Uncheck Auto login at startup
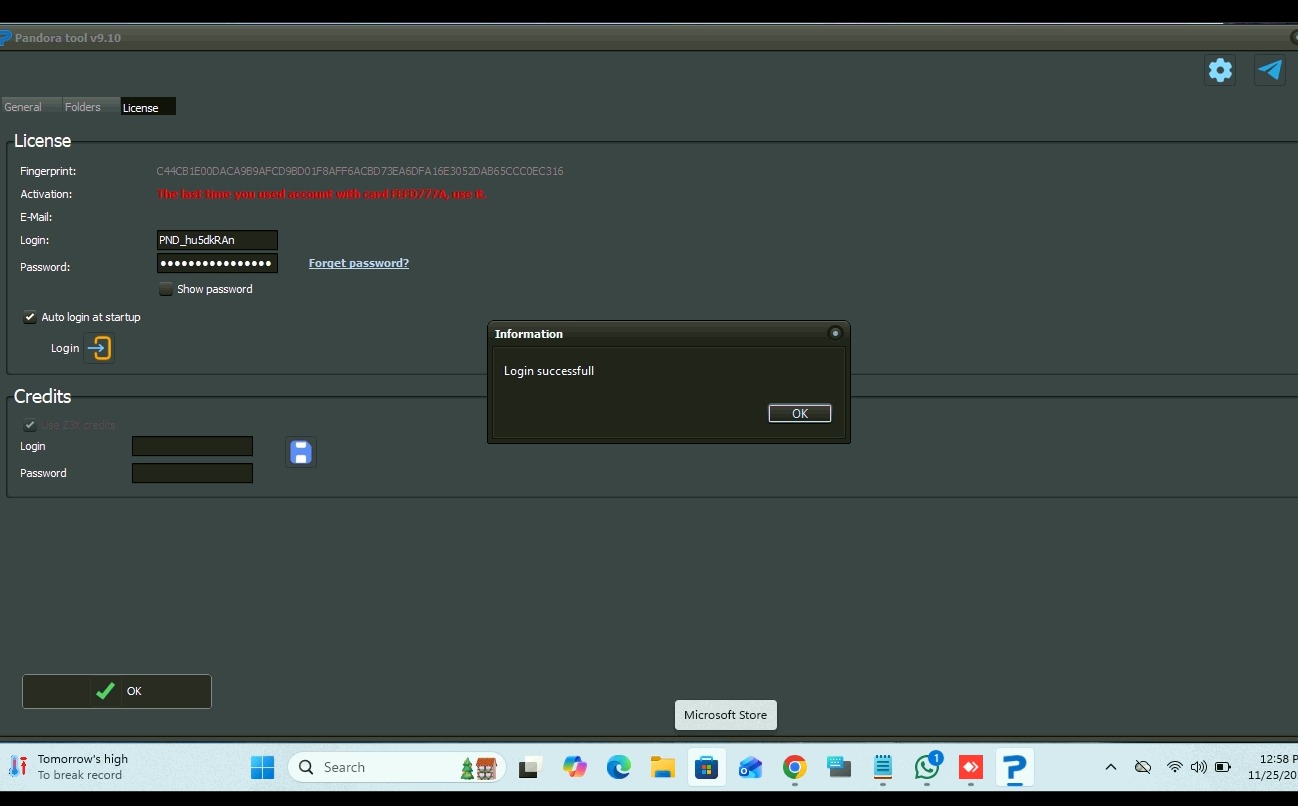This screenshot has width=1298, height=806. (30, 317)
